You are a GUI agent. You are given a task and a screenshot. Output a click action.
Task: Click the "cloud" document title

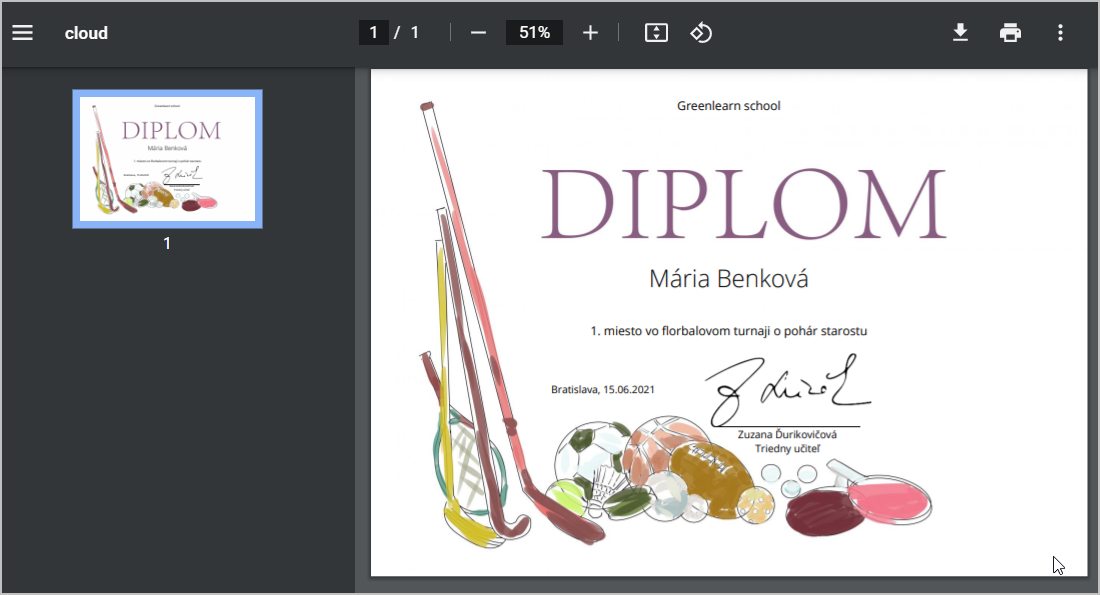86,33
